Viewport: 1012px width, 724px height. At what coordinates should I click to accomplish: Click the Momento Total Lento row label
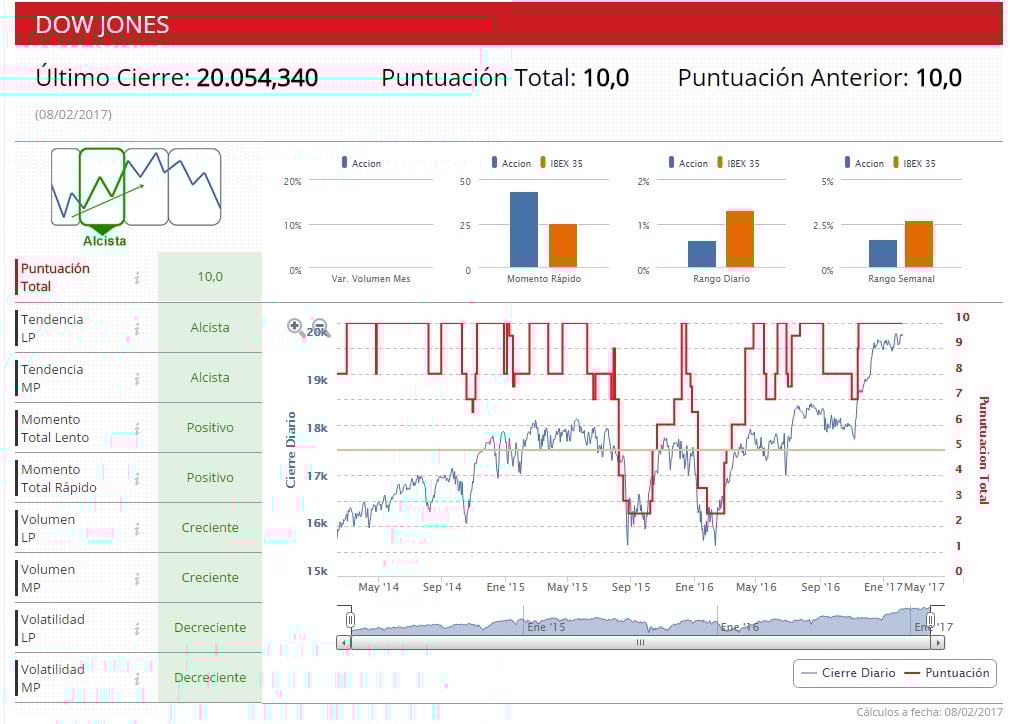point(55,428)
